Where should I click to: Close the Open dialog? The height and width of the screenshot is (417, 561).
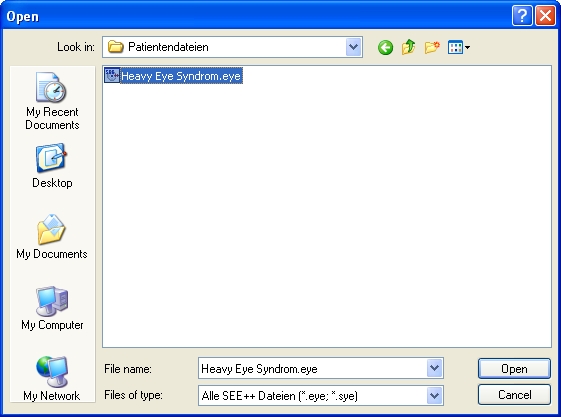545,16
